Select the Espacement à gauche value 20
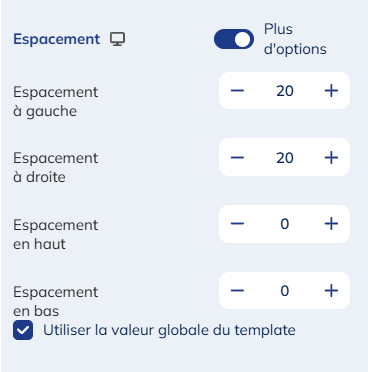This screenshot has height=372, width=368. point(285,91)
